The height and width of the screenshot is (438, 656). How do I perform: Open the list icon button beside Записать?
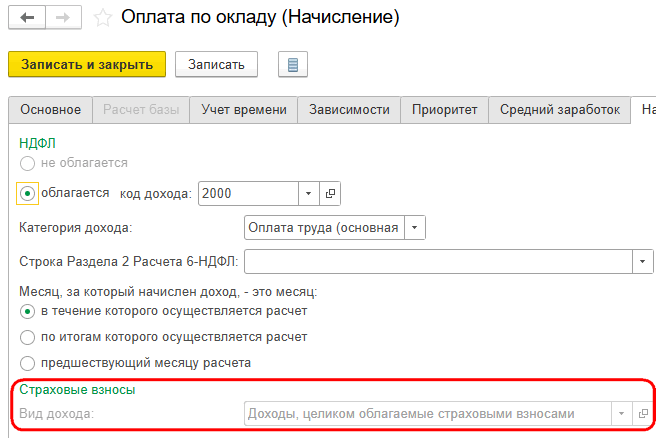293,64
